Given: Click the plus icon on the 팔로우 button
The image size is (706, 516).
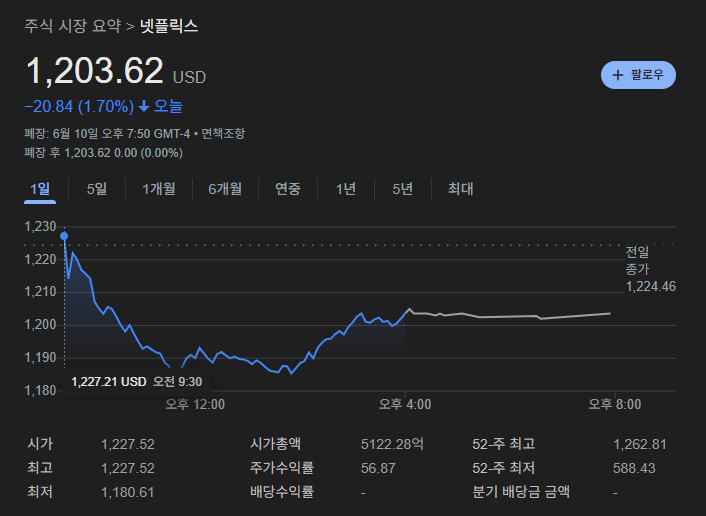Looking at the screenshot, I should tap(618, 75).
